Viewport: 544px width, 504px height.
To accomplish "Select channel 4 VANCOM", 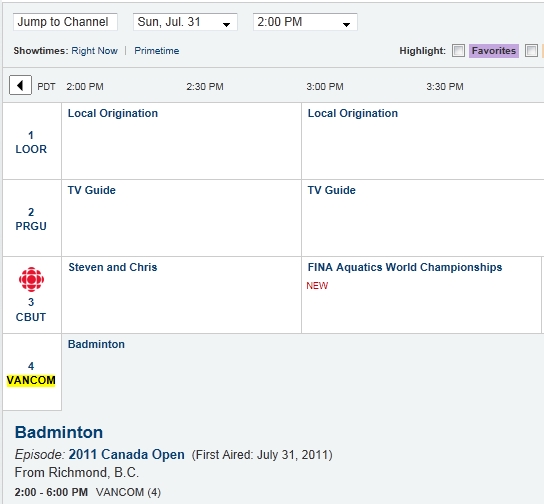I will tap(31, 373).
